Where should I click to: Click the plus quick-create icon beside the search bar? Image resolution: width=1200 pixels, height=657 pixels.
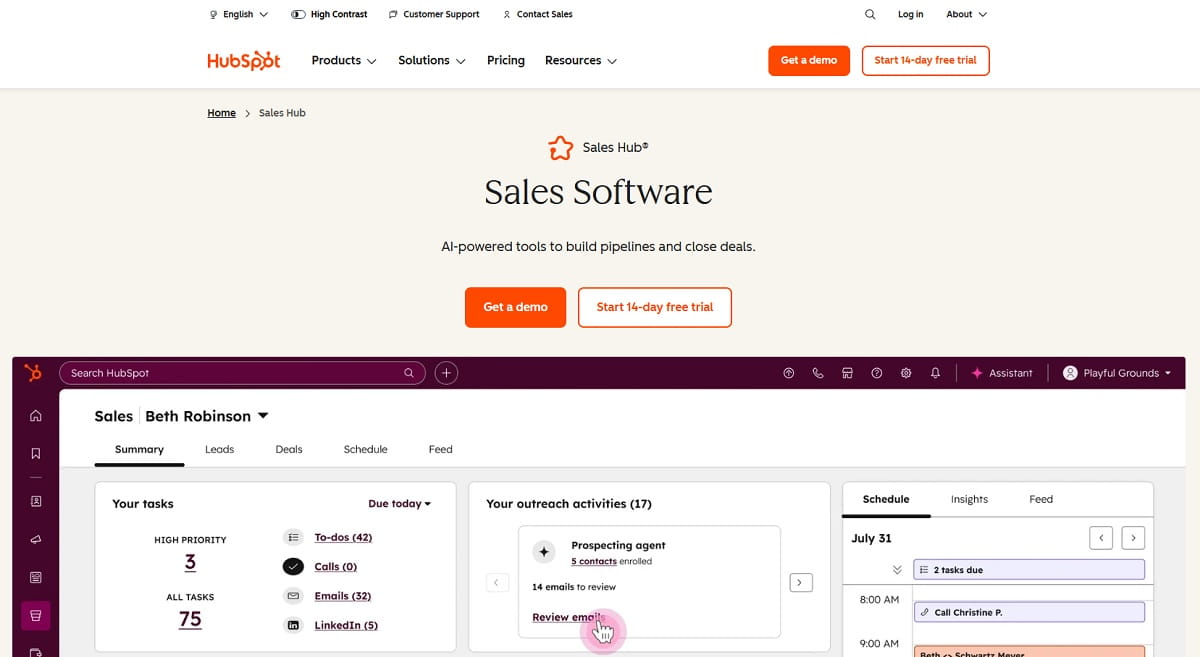pyautogui.click(x=447, y=373)
